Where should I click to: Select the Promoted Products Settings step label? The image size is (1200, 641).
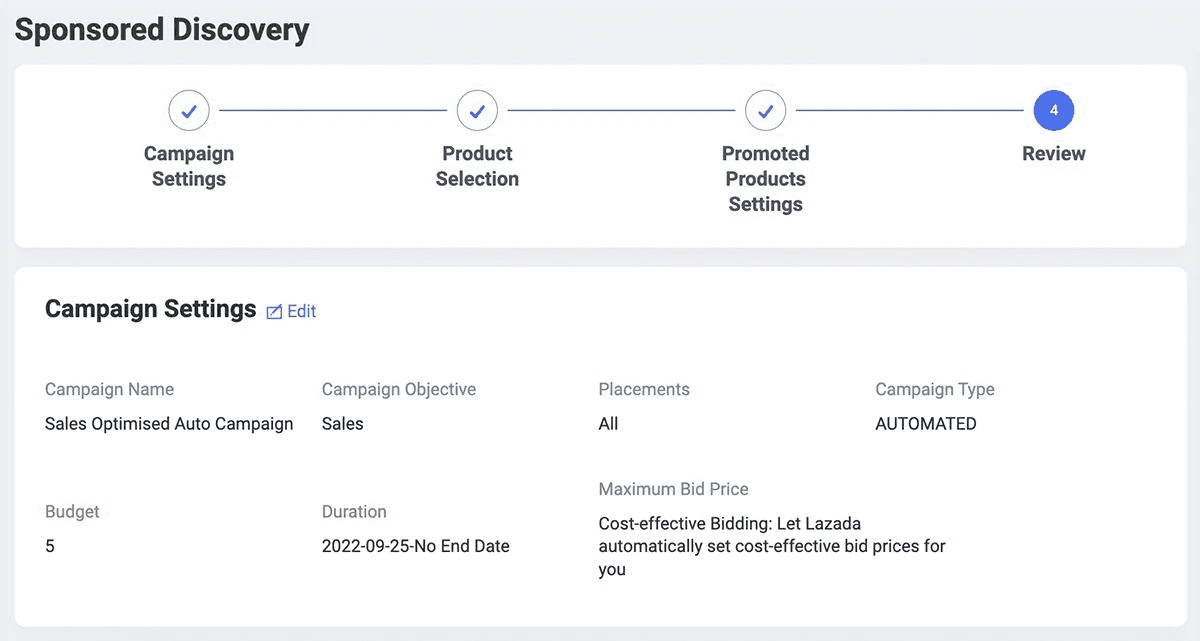point(765,179)
